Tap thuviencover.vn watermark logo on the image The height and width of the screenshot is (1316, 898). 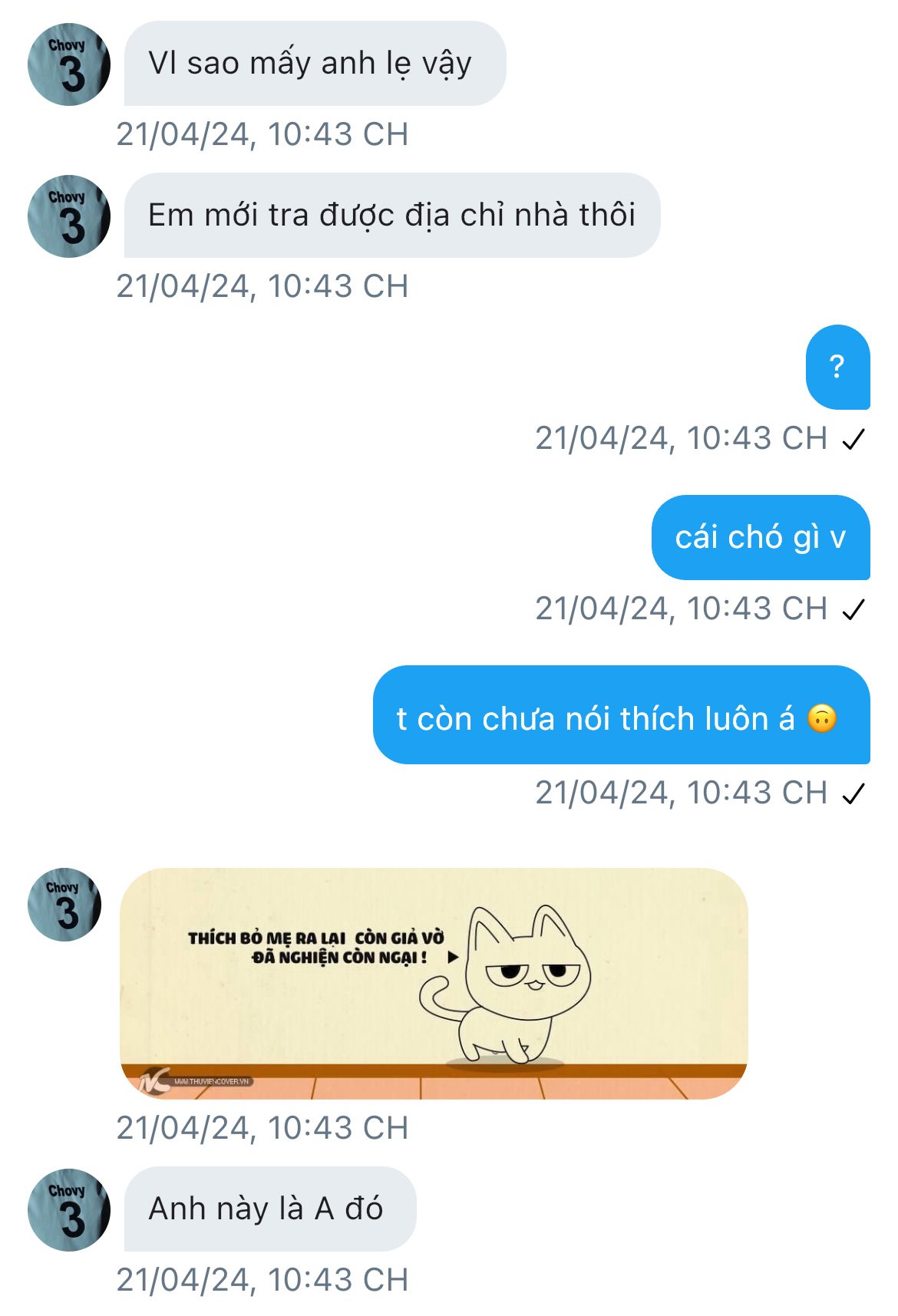(x=195, y=1080)
